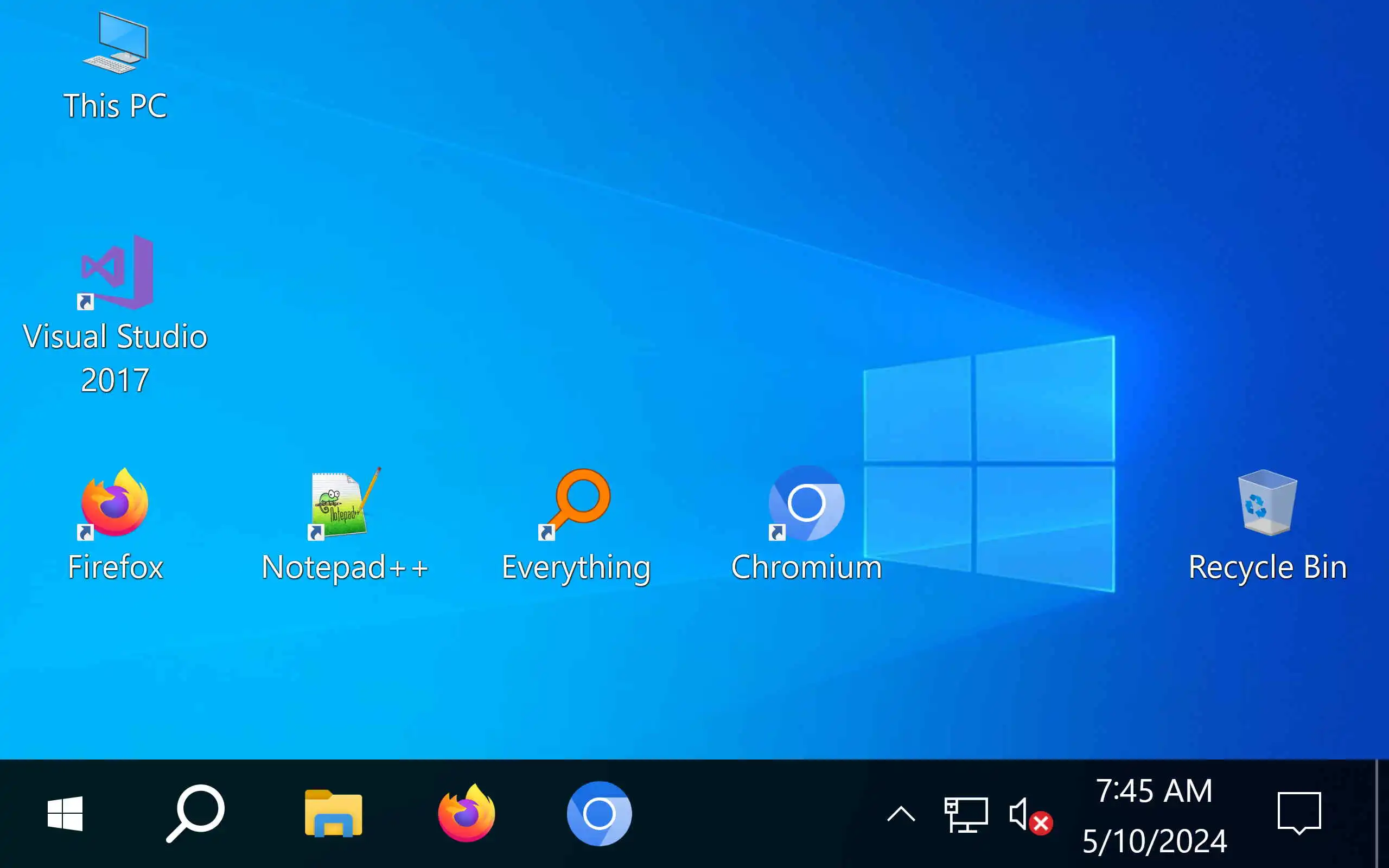Launch File Explorer from taskbar
1389x868 pixels.
click(x=333, y=813)
